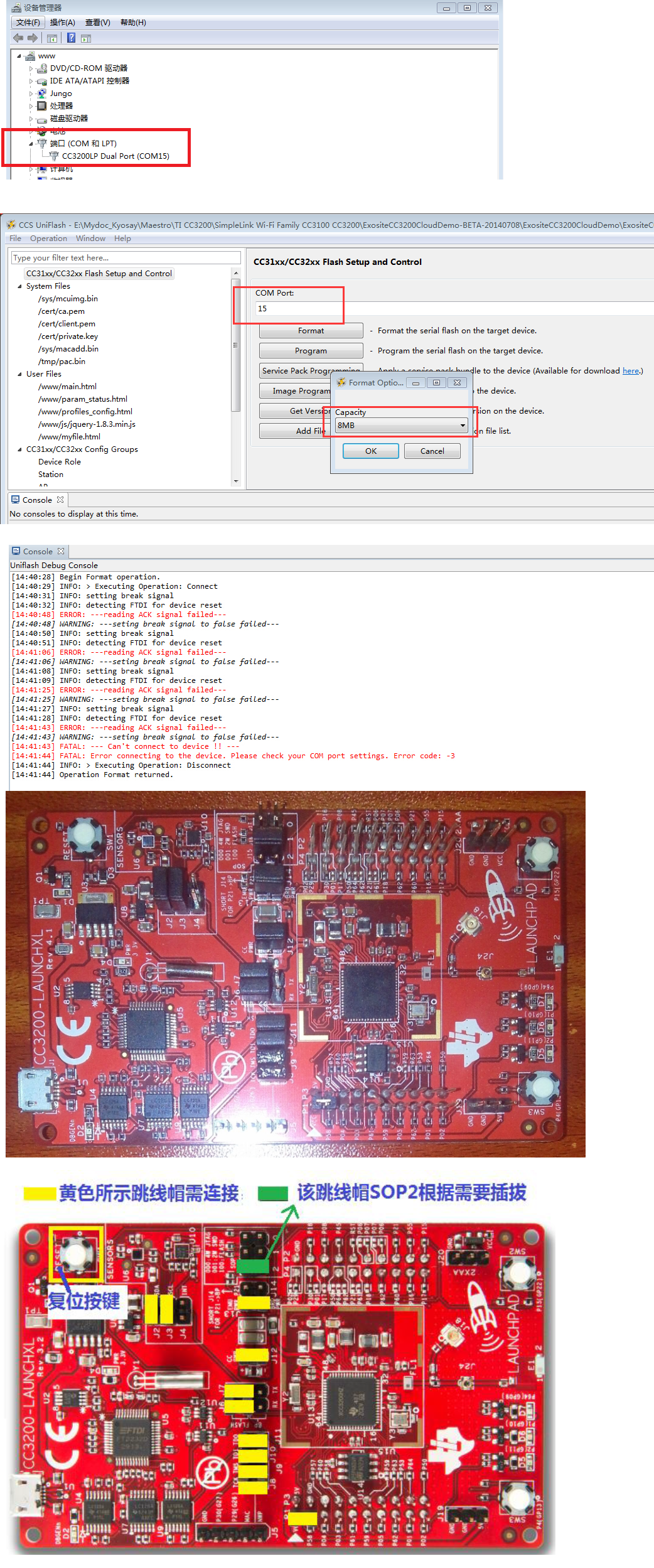Viewport: 654px width, 1568px height.
Task: Click the Format button
Action: tap(311, 331)
